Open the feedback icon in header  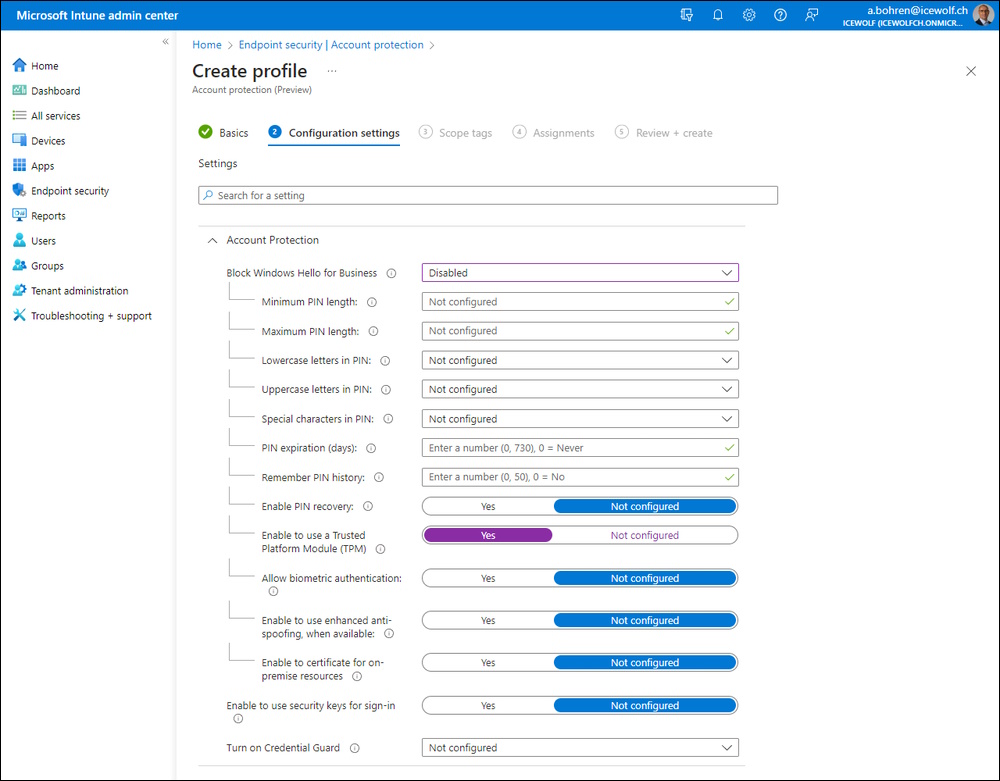(x=811, y=15)
